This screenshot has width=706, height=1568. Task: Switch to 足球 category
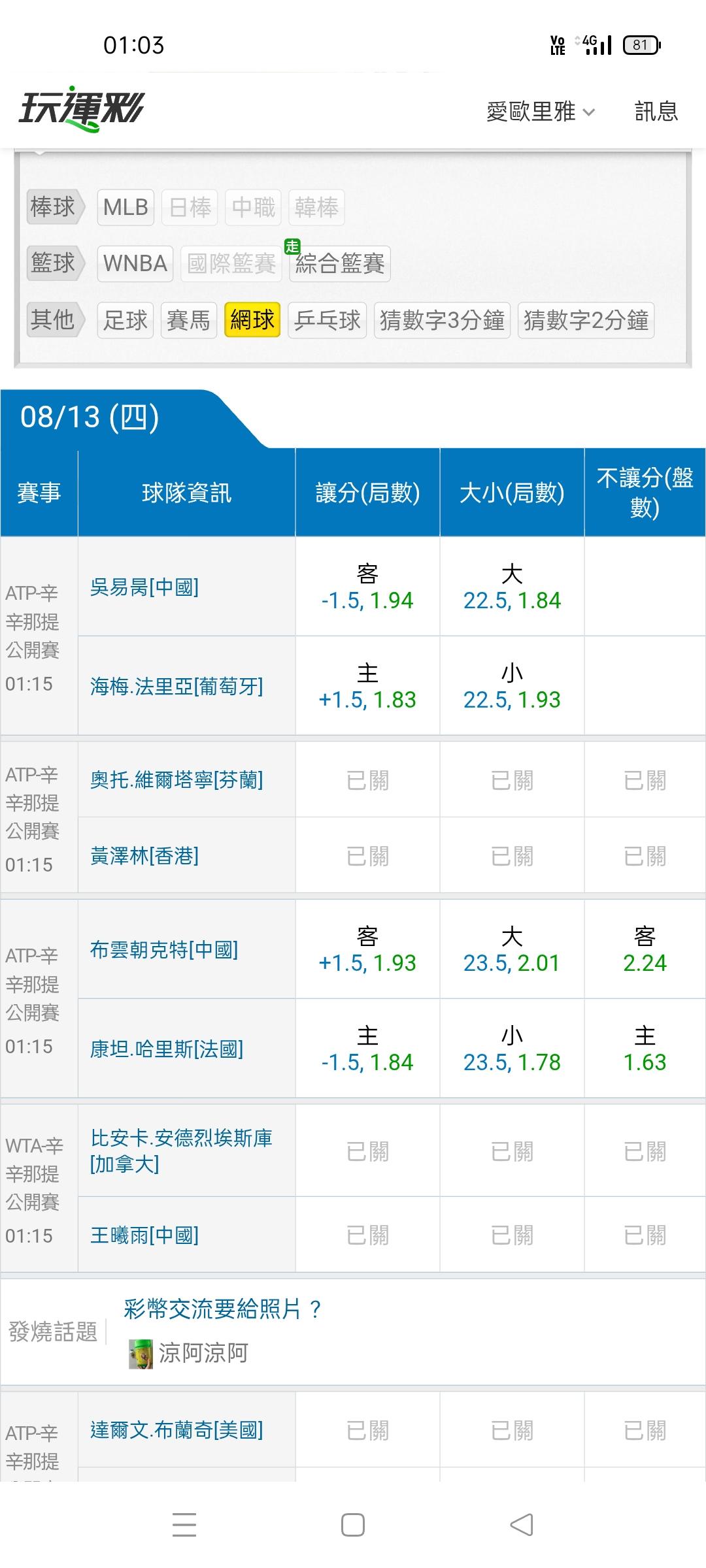click(126, 320)
